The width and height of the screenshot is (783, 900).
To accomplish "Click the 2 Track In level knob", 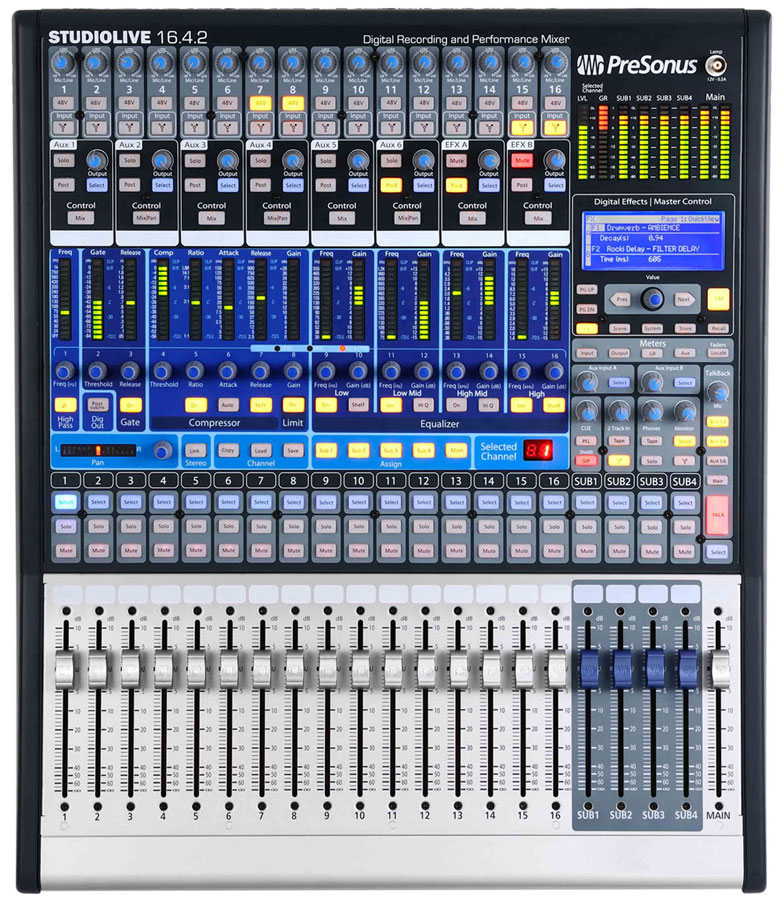I will coord(619,412).
